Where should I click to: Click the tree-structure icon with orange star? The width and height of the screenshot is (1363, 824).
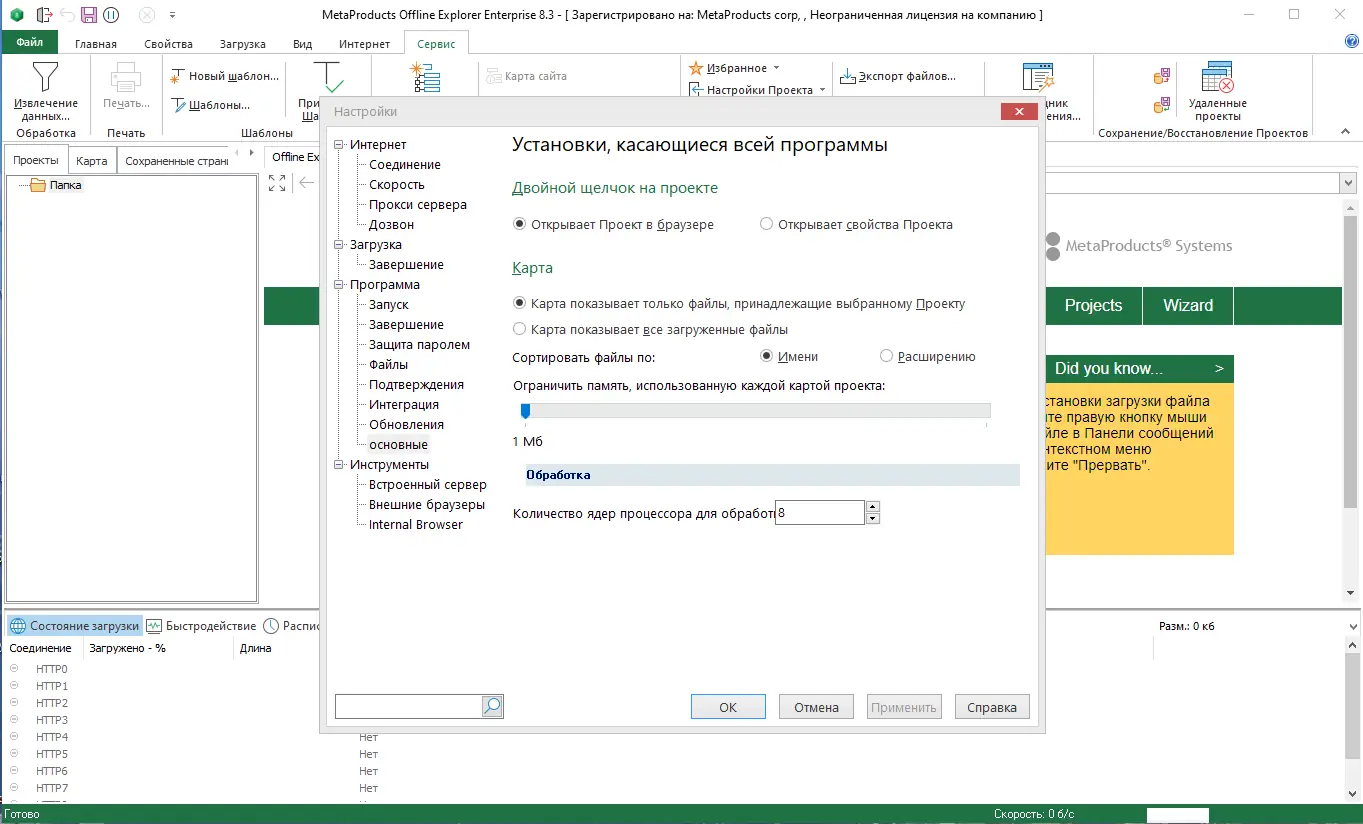pos(424,77)
